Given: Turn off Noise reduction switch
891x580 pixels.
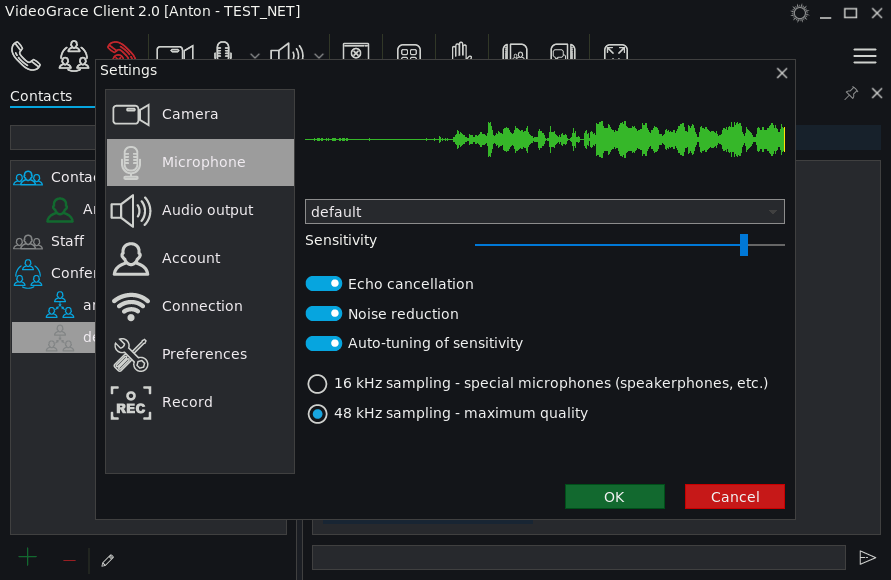Looking at the screenshot, I should (324, 314).
